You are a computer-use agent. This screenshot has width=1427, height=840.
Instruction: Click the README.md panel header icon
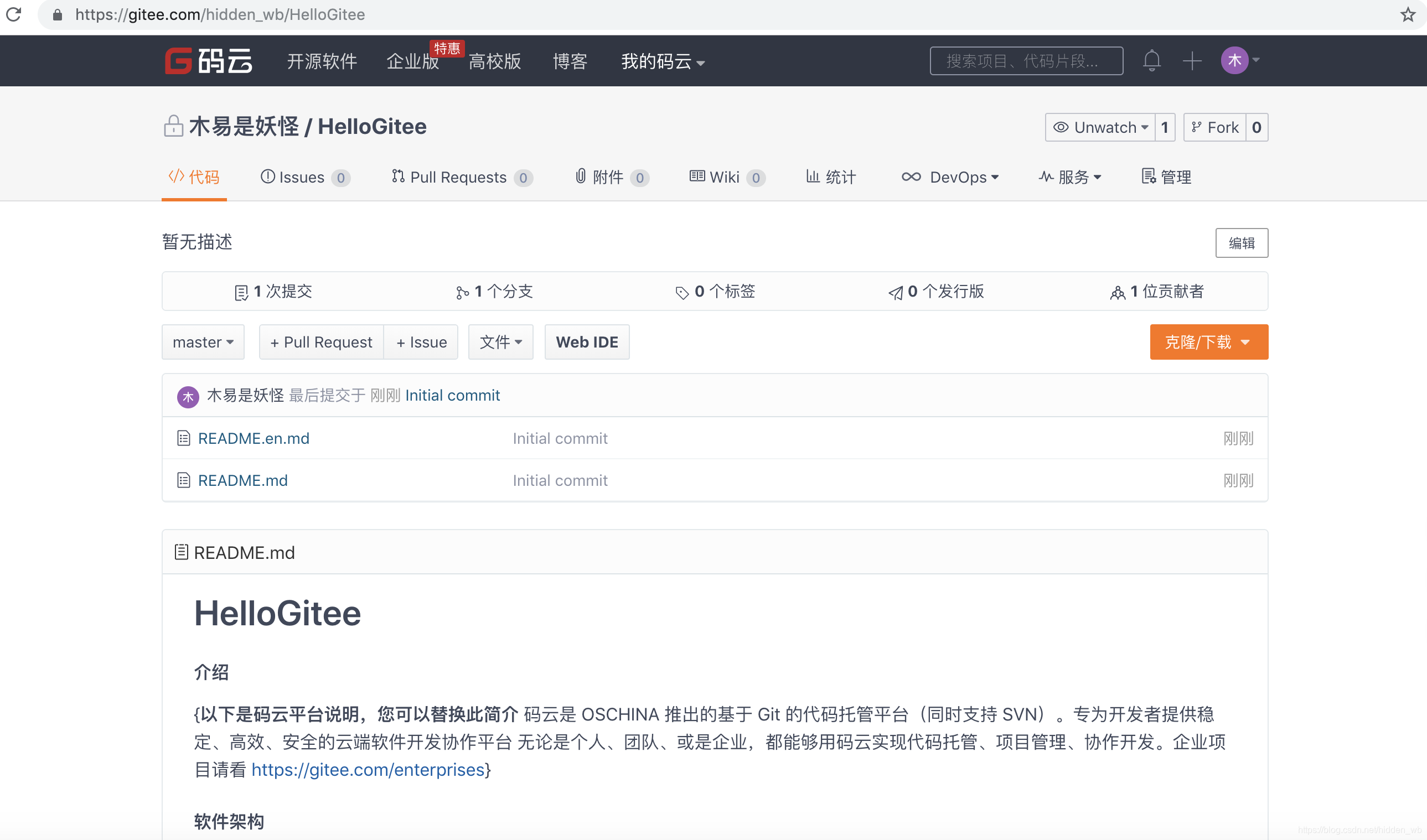coord(181,552)
